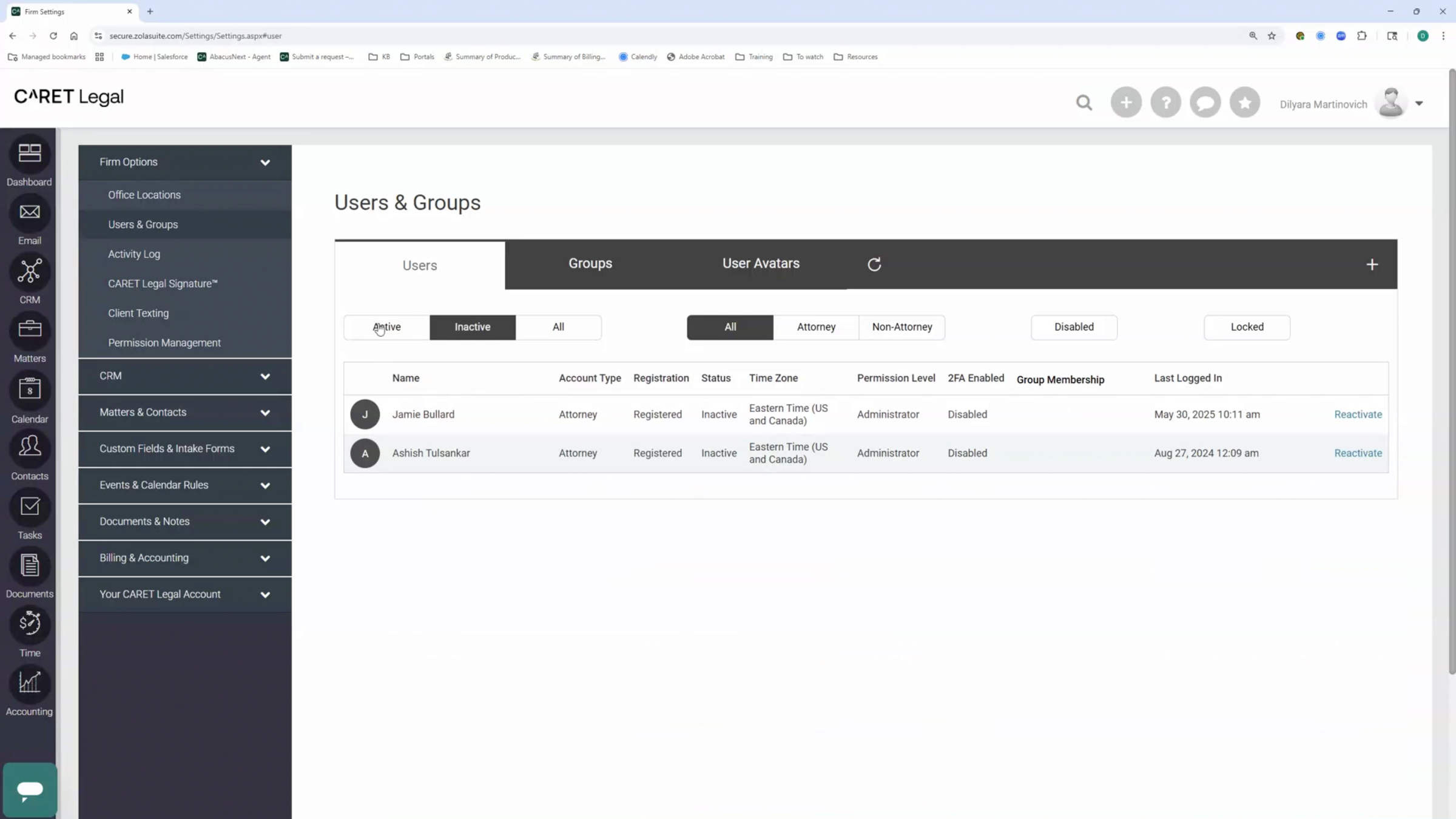Expand Custom Fields & Intake Forms
1456x819 pixels.
point(185,449)
